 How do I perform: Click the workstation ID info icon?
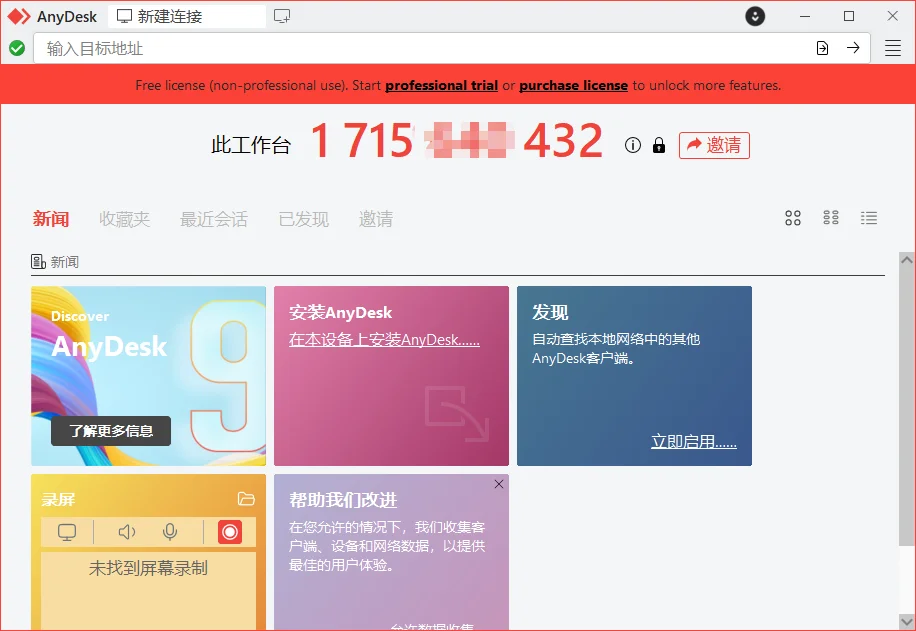click(633, 145)
